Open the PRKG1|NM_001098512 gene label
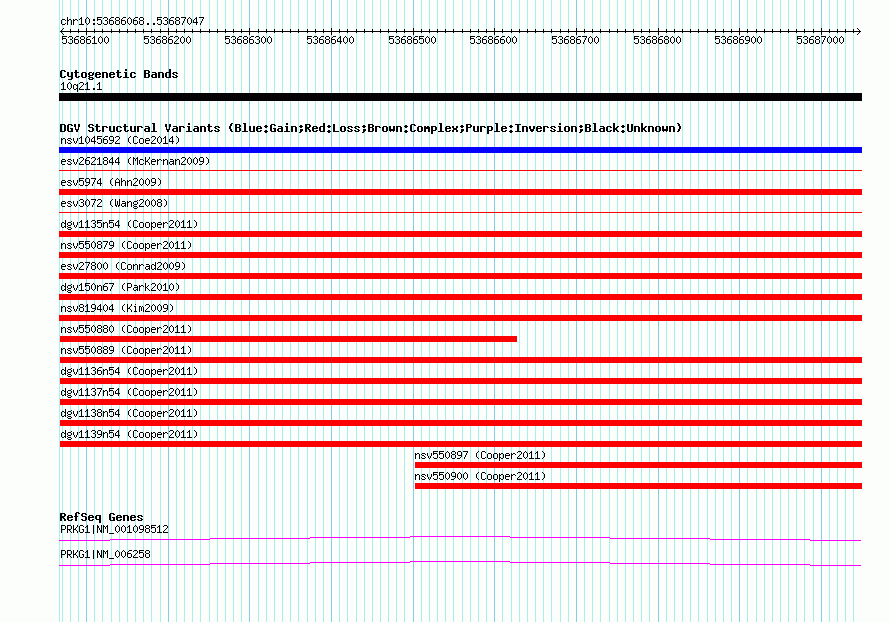The image size is (890, 622). [114, 529]
